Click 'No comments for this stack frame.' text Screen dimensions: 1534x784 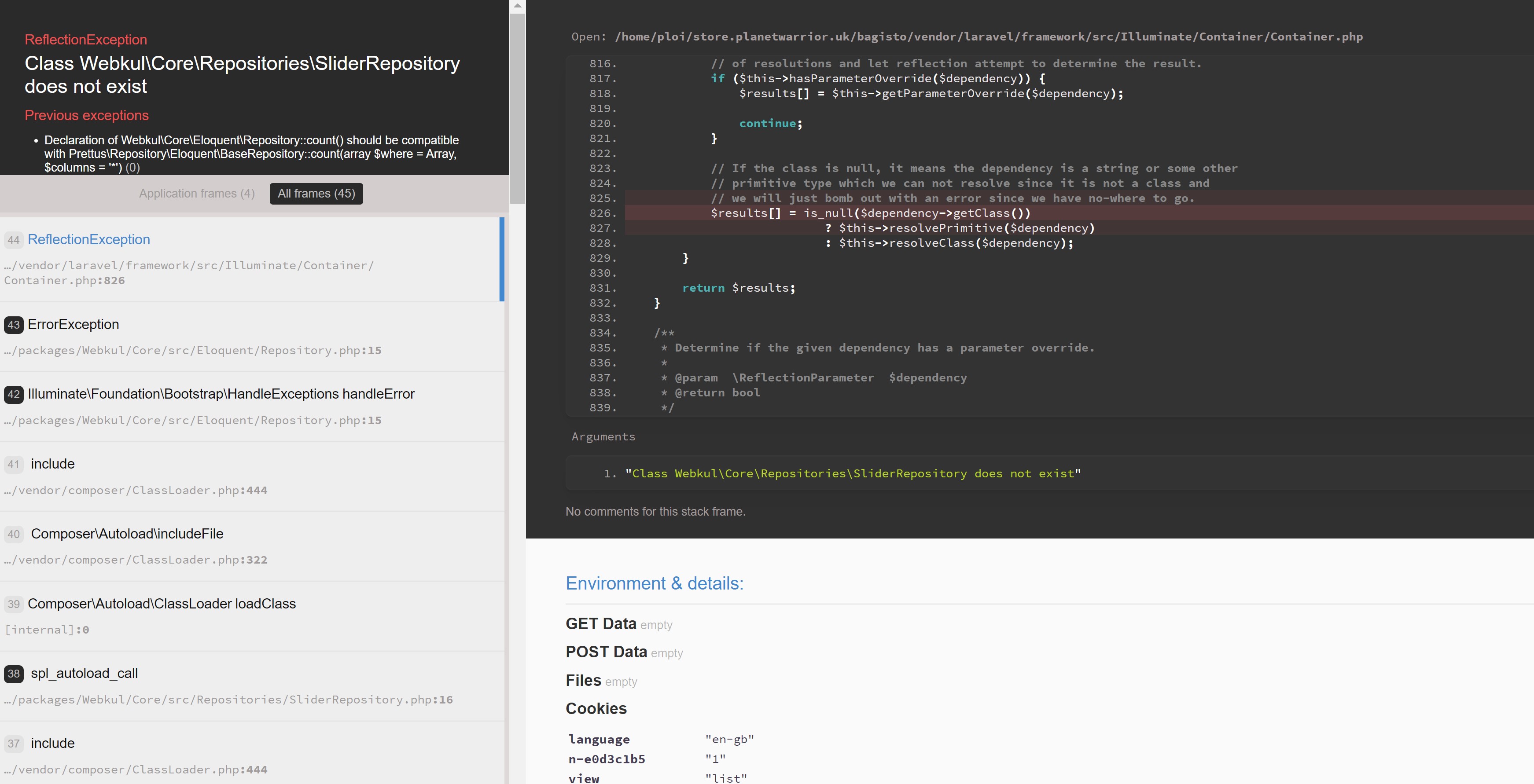(655, 512)
